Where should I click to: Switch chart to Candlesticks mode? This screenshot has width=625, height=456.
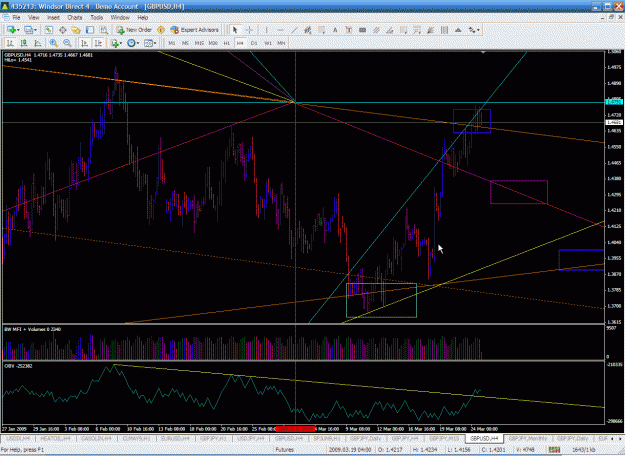point(24,43)
